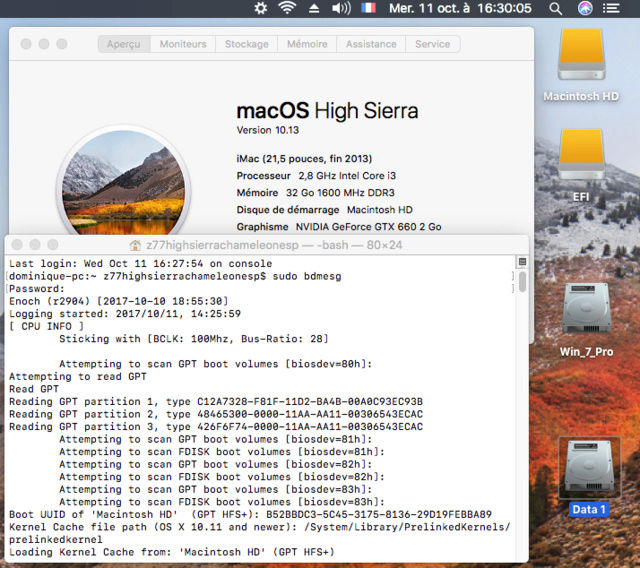Open Notification Center list icon
The height and width of the screenshot is (568, 640).
point(611,8)
